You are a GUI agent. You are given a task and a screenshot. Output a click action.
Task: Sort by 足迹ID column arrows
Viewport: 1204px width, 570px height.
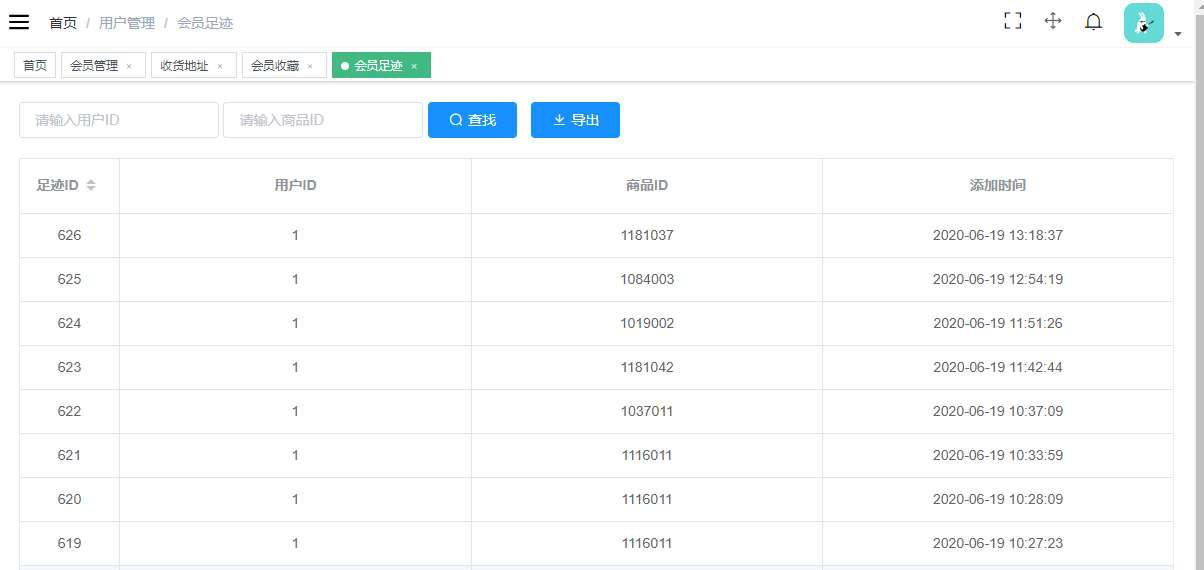pyautogui.click(x=91, y=185)
